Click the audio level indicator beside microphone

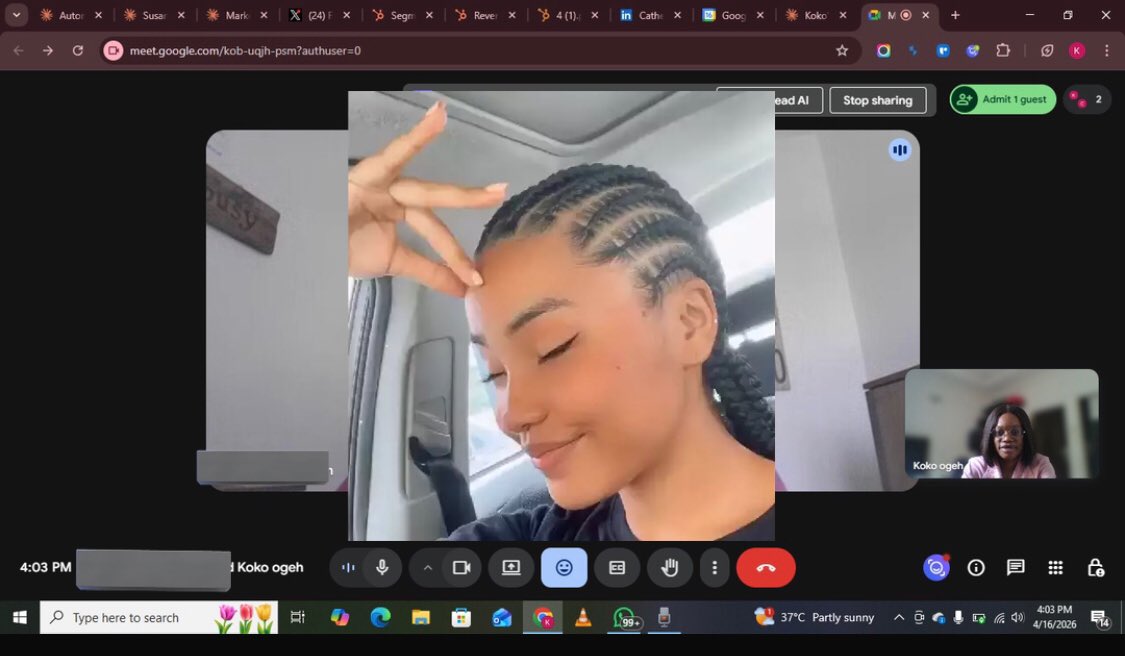tap(348, 568)
